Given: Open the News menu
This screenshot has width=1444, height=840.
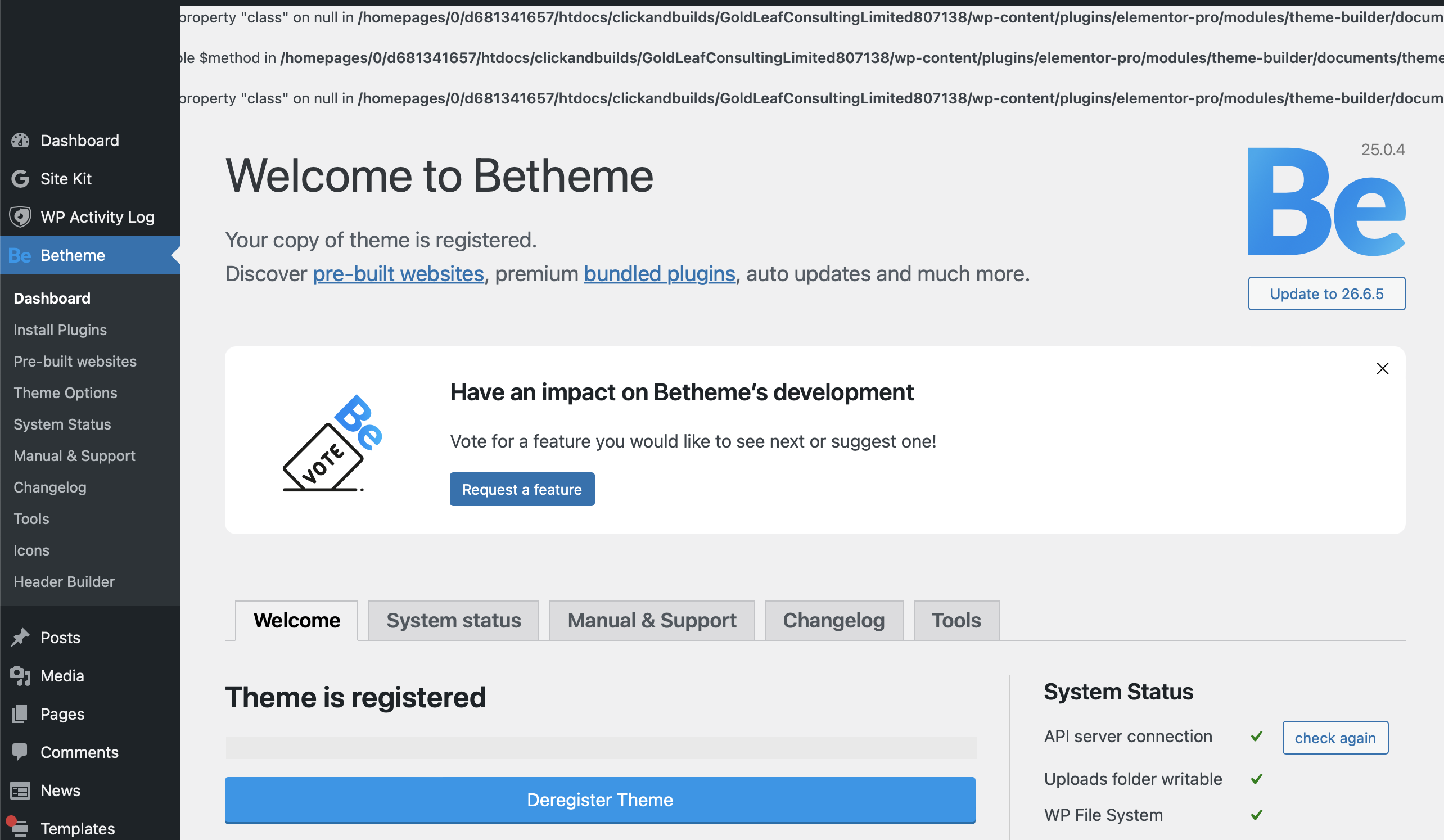Looking at the screenshot, I should click(90, 791).
